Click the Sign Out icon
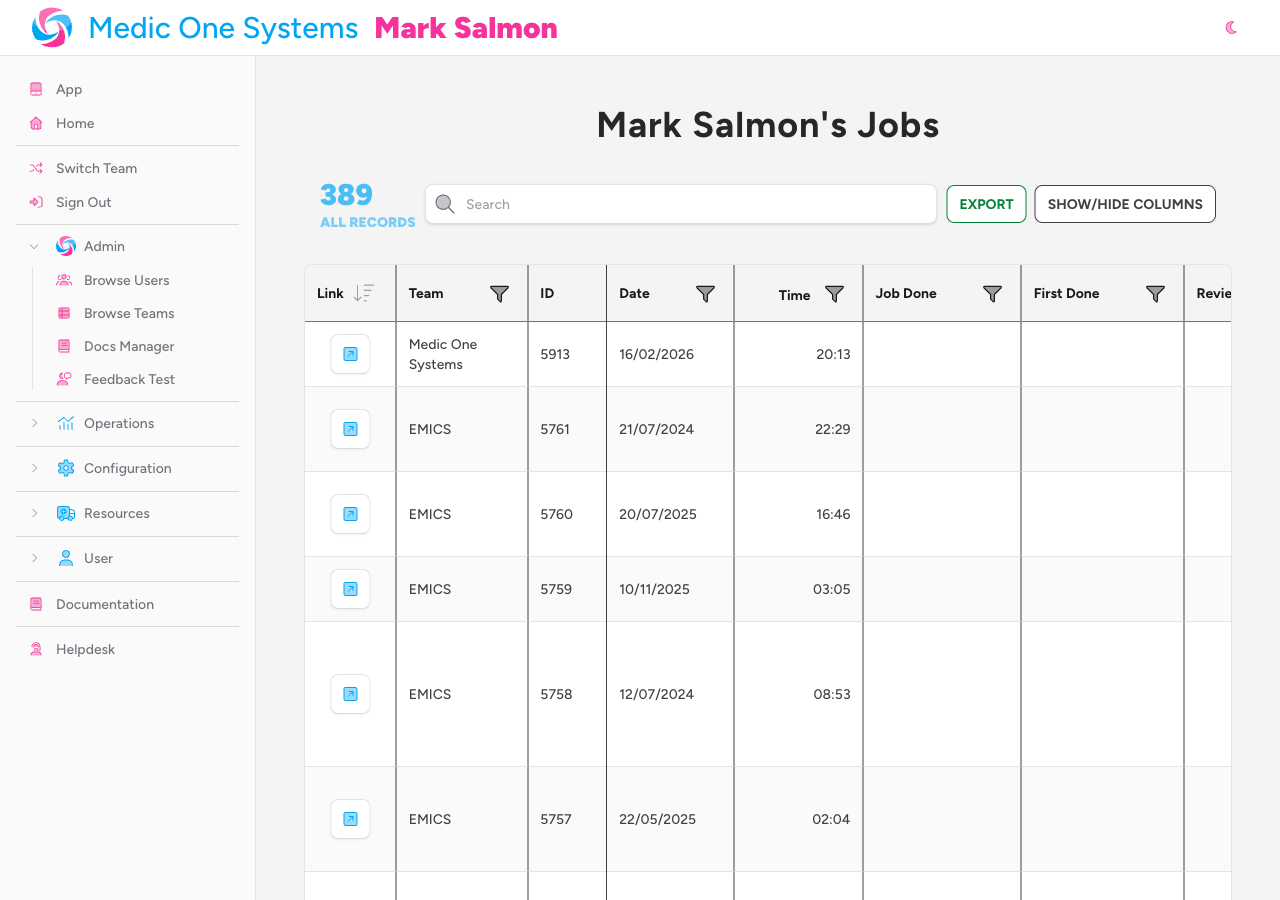The height and width of the screenshot is (900, 1280). pos(35,202)
